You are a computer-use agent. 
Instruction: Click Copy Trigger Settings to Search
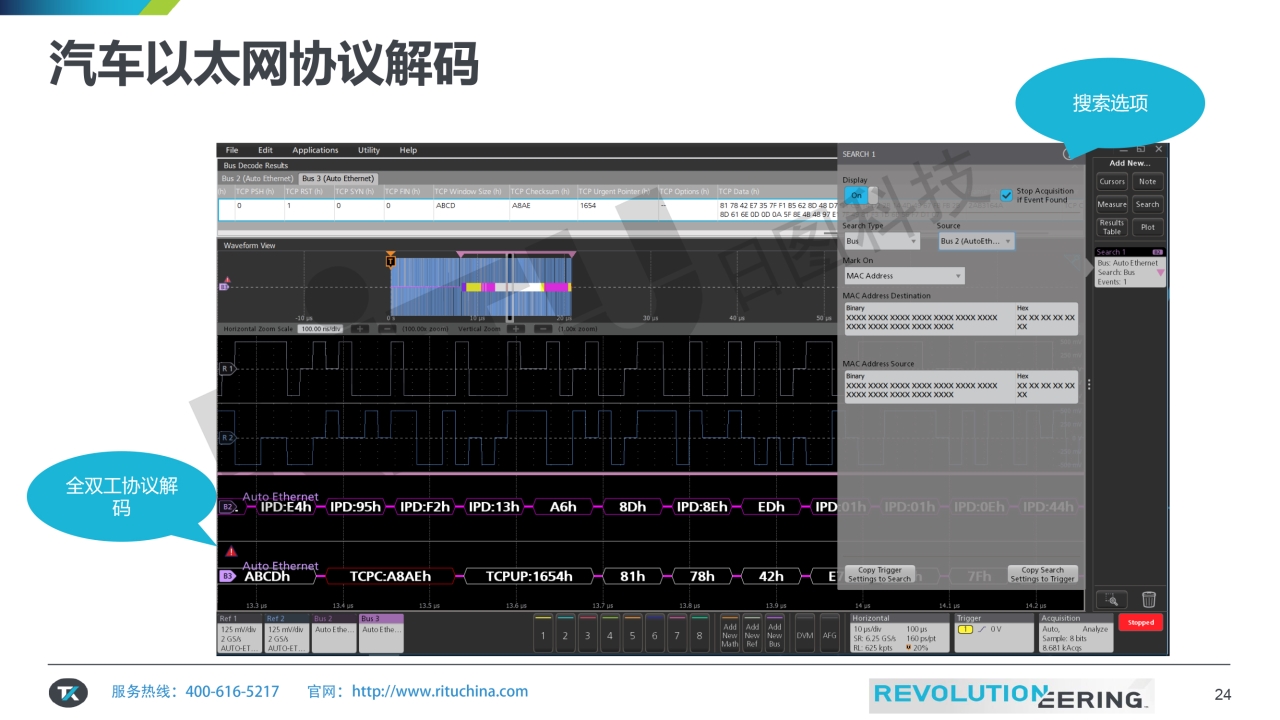click(x=880, y=574)
